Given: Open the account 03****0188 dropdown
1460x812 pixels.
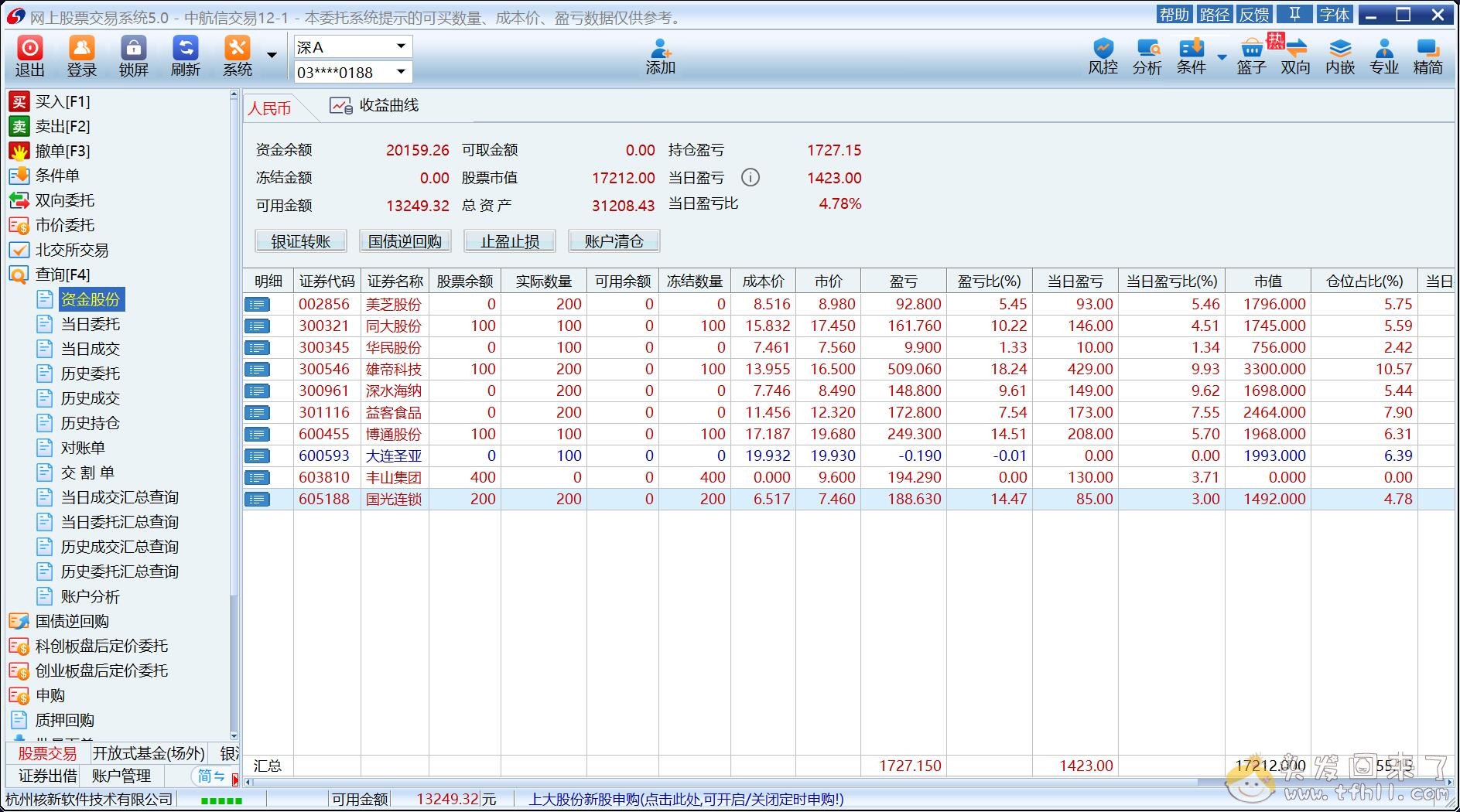Looking at the screenshot, I should (401, 72).
